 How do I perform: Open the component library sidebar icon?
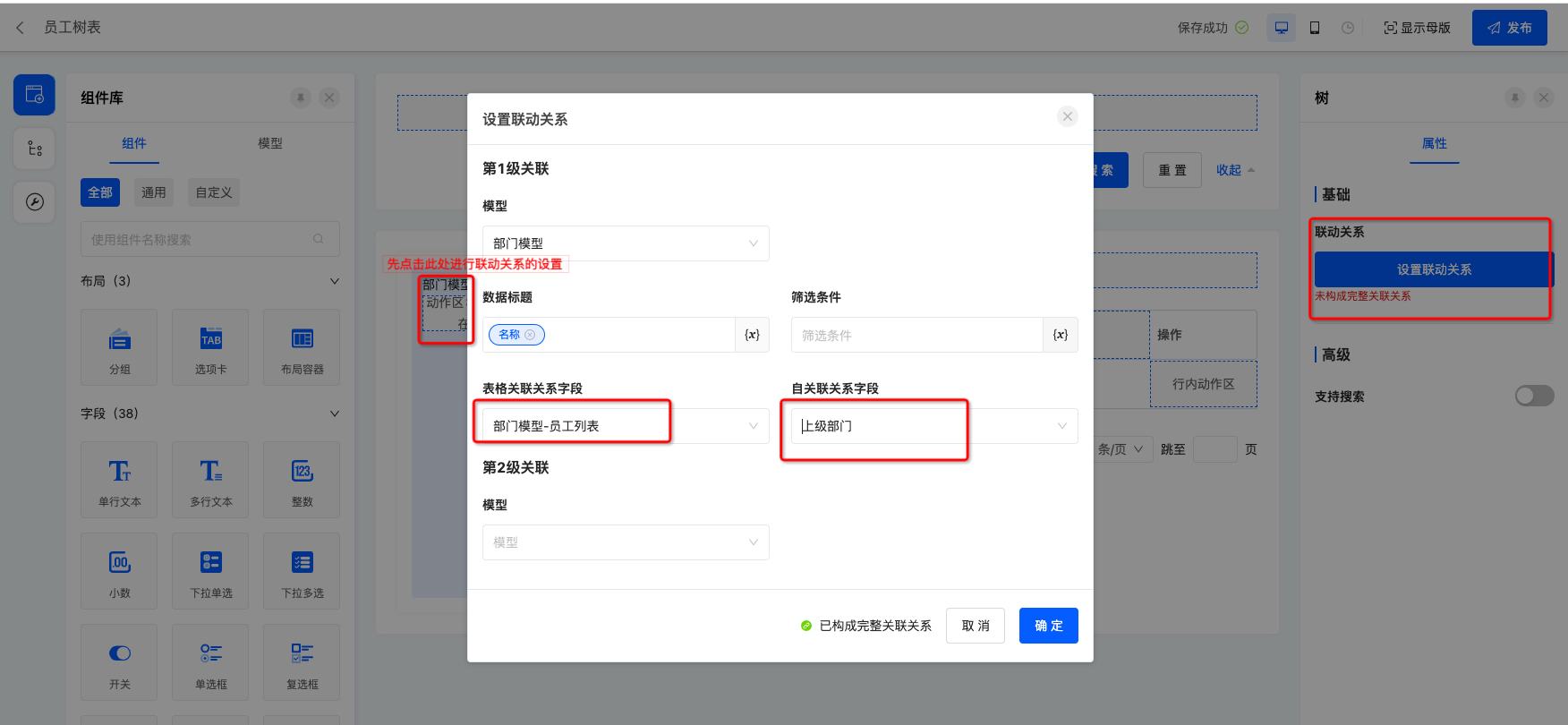coord(35,95)
